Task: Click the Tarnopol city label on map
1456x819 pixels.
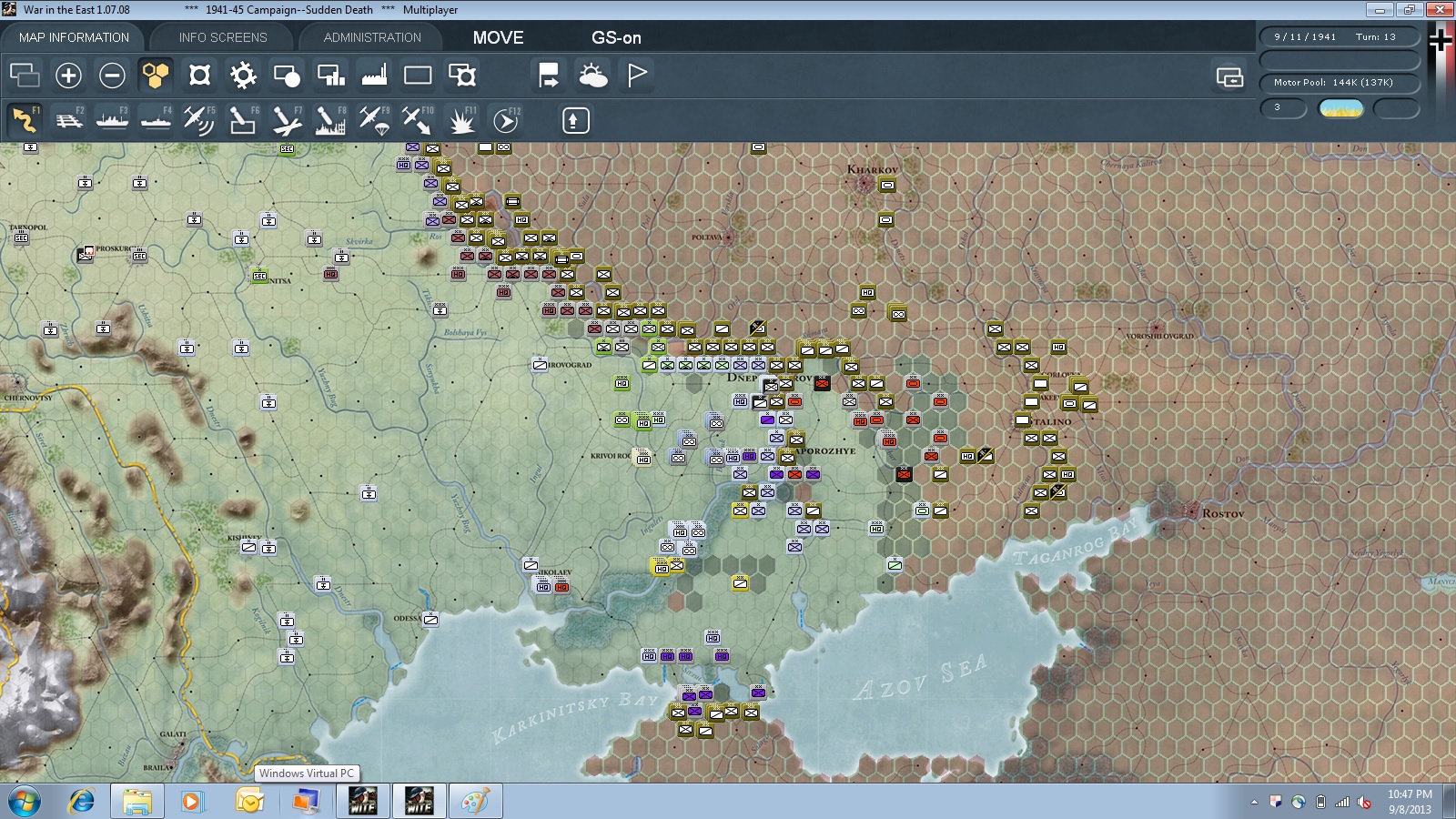Action: tap(28, 227)
